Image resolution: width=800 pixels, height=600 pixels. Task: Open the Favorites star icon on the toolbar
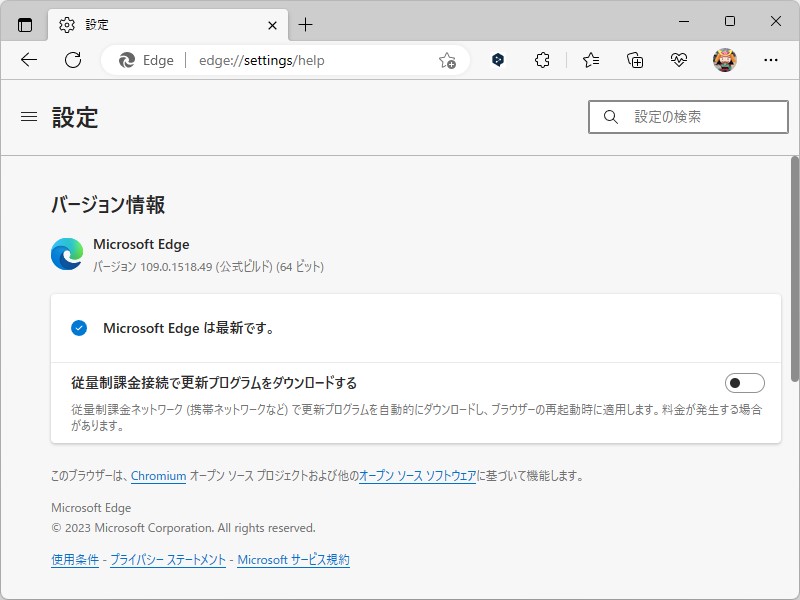tap(590, 60)
